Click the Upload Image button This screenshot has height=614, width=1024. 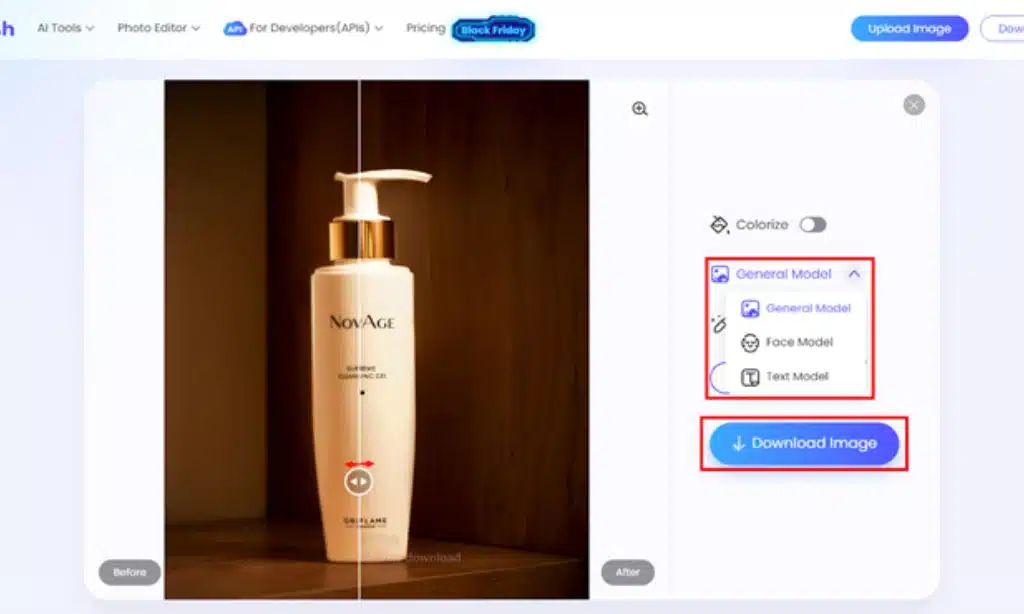[x=909, y=29]
